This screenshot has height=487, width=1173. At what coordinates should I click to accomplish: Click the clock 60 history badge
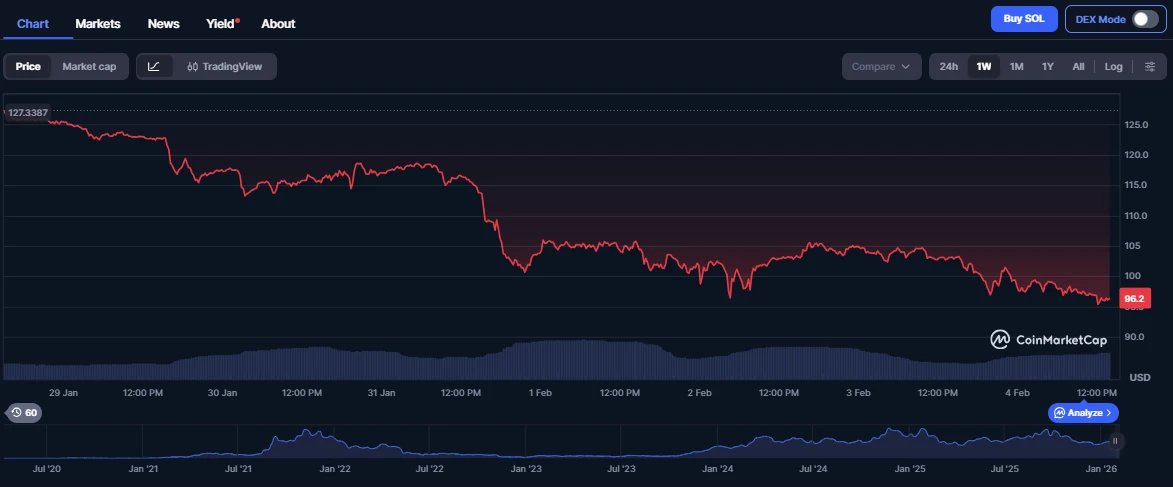tap(24, 413)
